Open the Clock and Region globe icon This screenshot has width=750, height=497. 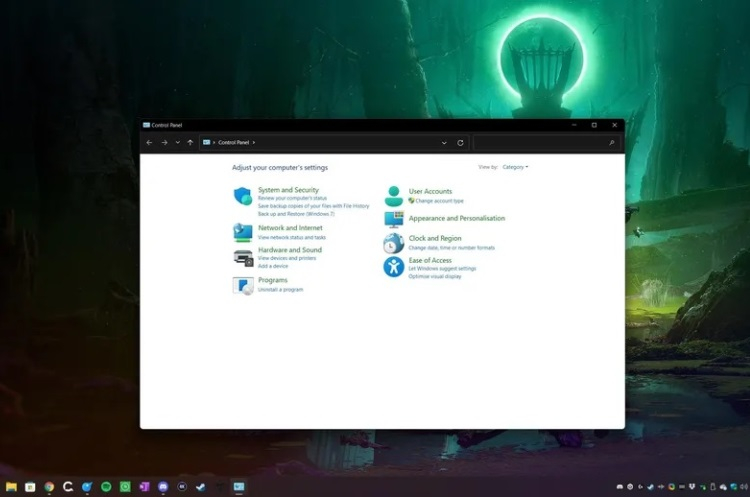tap(394, 243)
